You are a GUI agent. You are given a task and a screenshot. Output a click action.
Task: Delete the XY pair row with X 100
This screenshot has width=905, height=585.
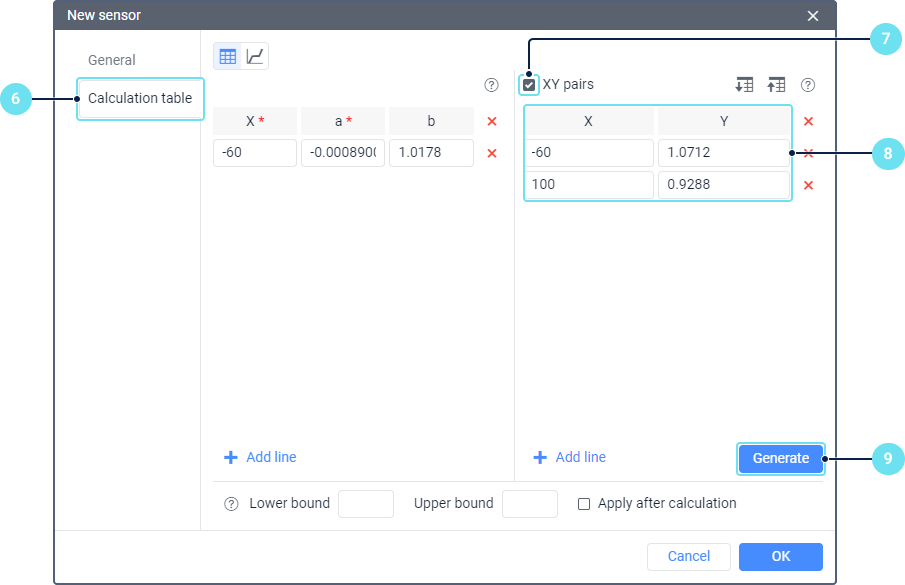pos(808,185)
